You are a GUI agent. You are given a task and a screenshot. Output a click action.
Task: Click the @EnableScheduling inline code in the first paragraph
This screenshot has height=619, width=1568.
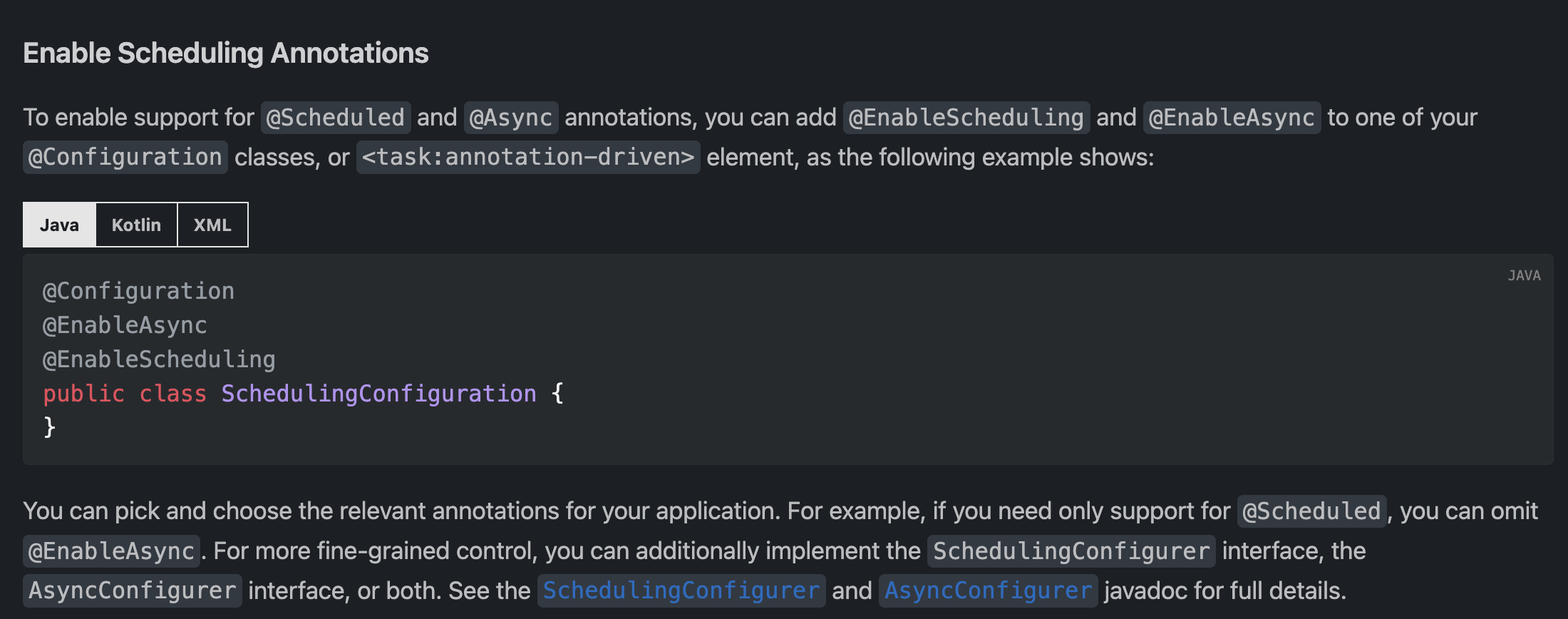(x=966, y=117)
